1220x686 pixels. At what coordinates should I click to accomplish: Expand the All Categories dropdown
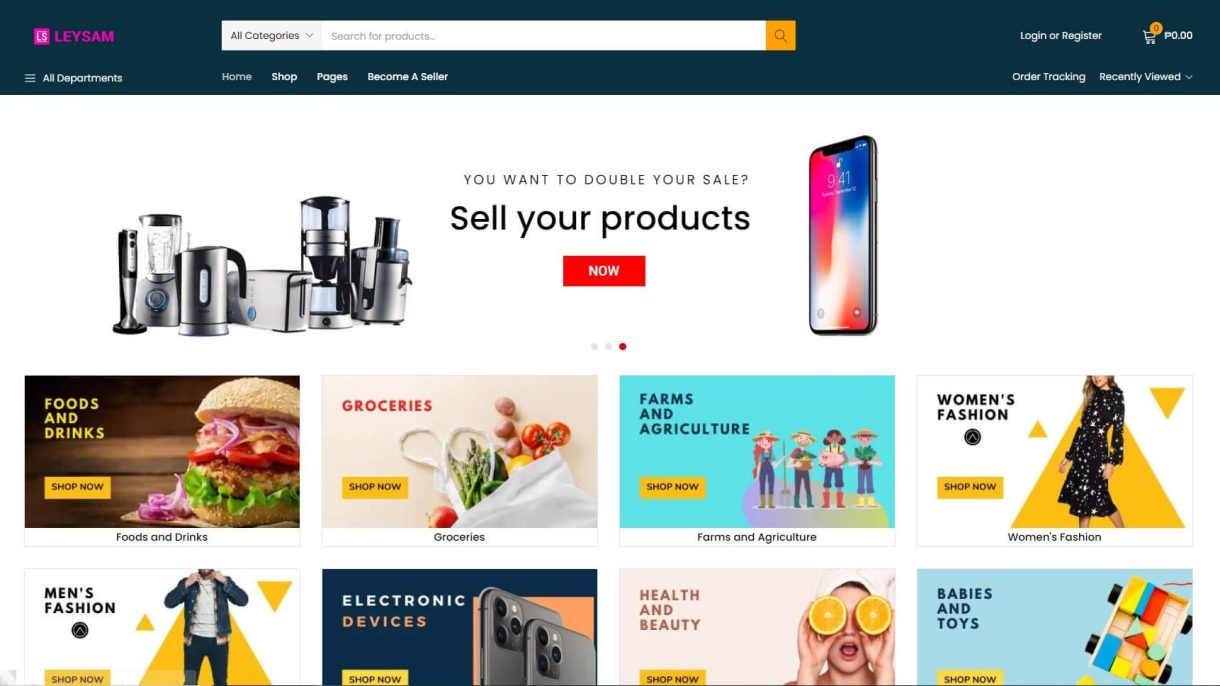point(272,36)
